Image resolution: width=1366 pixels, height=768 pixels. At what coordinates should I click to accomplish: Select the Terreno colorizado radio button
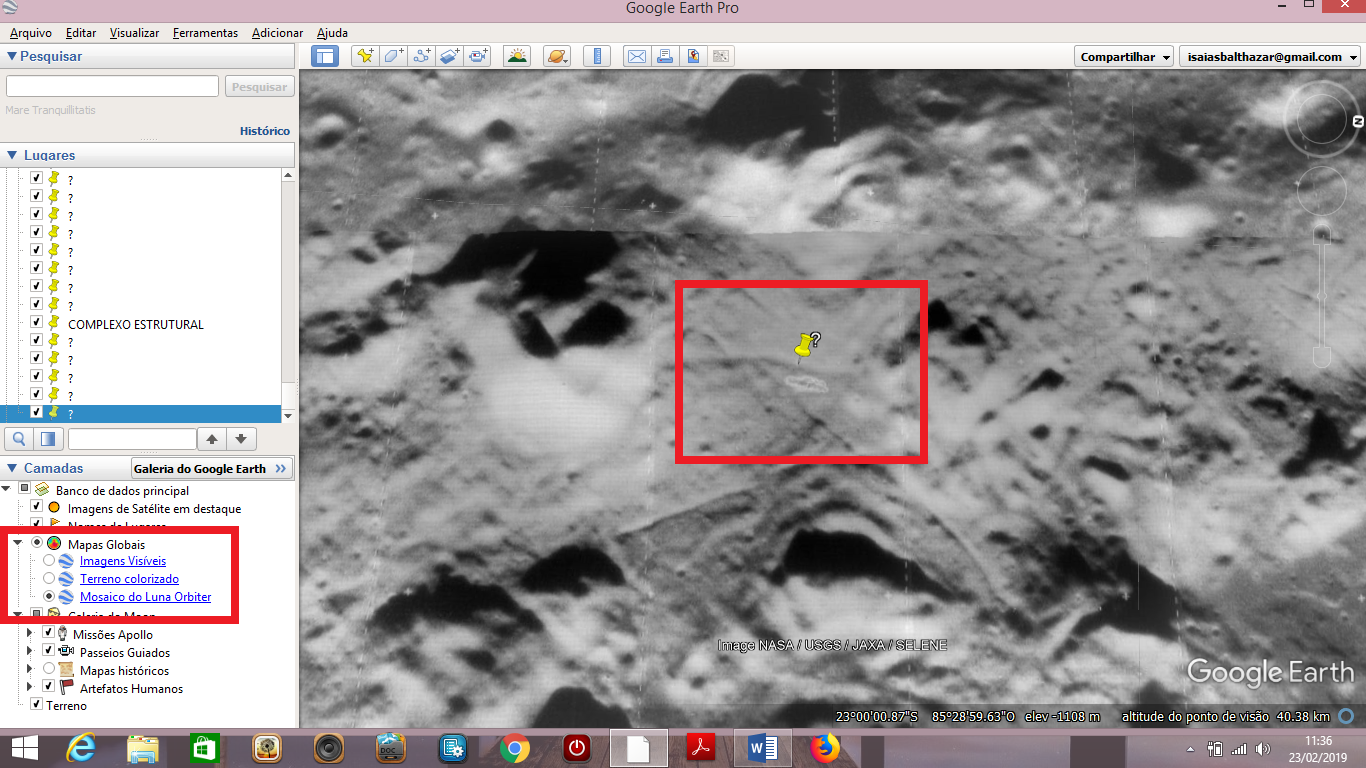pyautogui.click(x=49, y=579)
